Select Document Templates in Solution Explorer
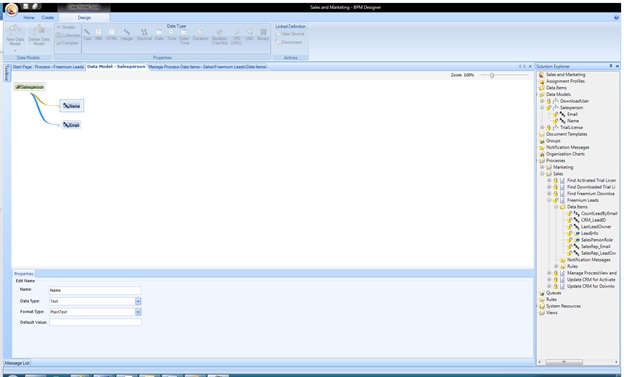The height and width of the screenshot is (377, 624). pyautogui.click(x=566, y=134)
